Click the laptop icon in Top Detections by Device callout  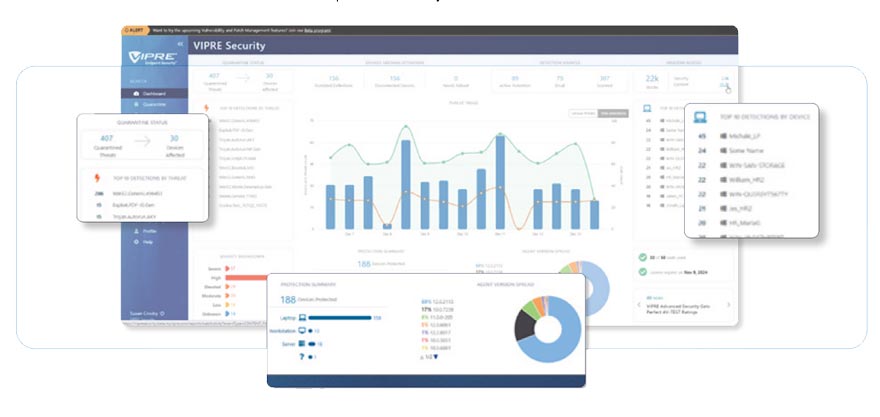pos(700,117)
